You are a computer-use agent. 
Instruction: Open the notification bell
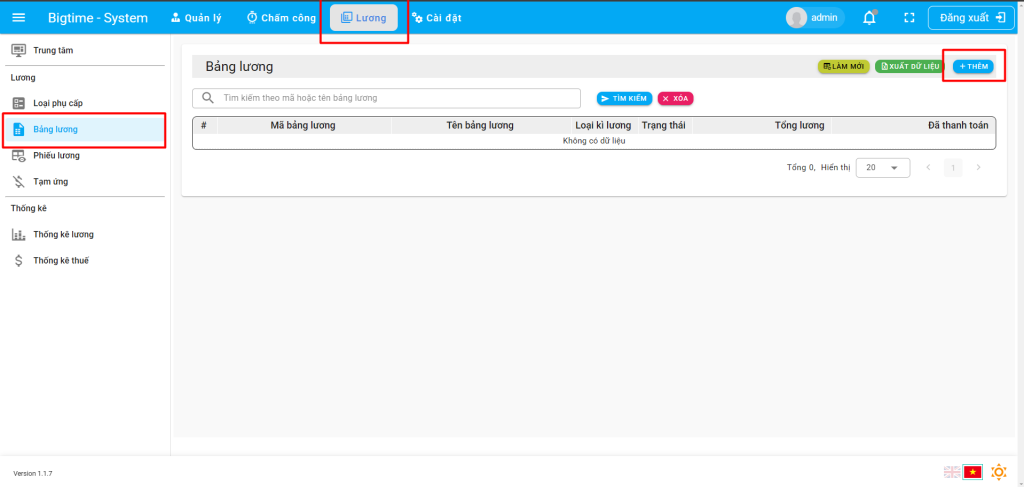pyautogui.click(x=869, y=17)
